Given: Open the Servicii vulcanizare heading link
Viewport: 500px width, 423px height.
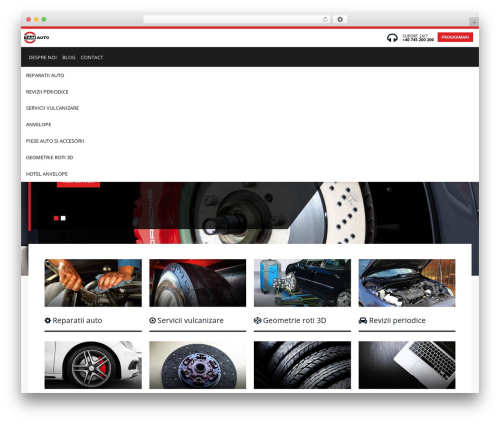Looking at the screenshot, I should point(190,320).
